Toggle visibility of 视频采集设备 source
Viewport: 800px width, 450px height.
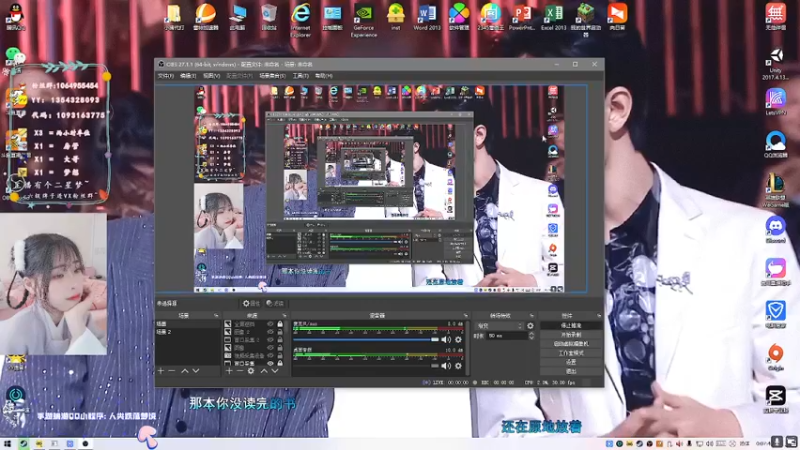coord(270,356)
